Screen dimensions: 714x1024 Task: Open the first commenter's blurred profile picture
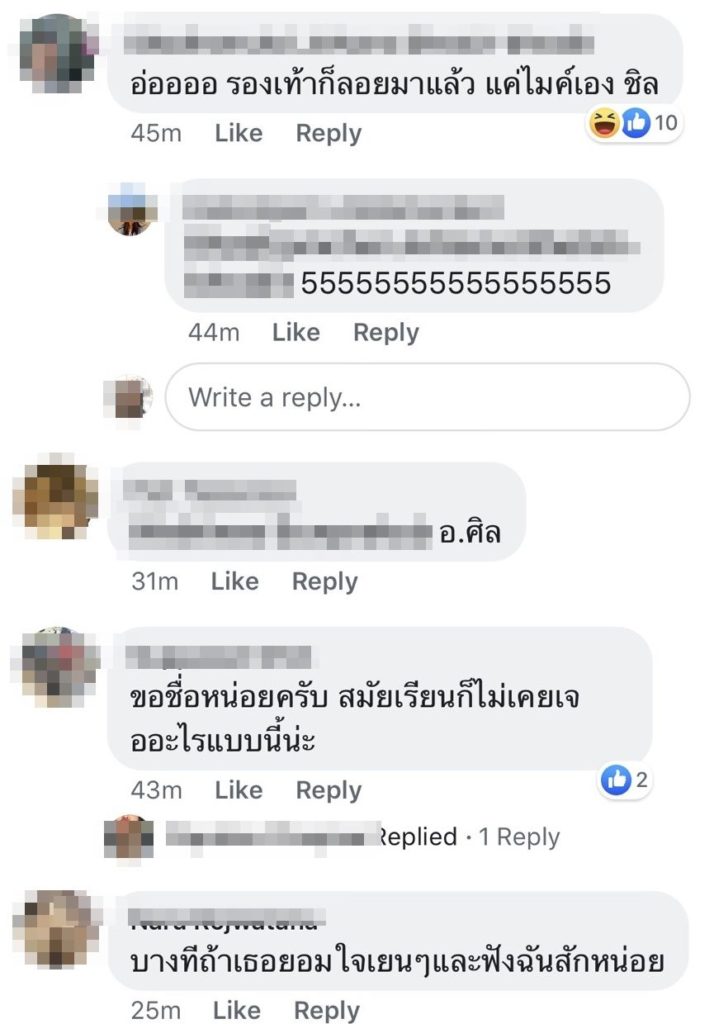pyautogui.click(x=57, y=52)
